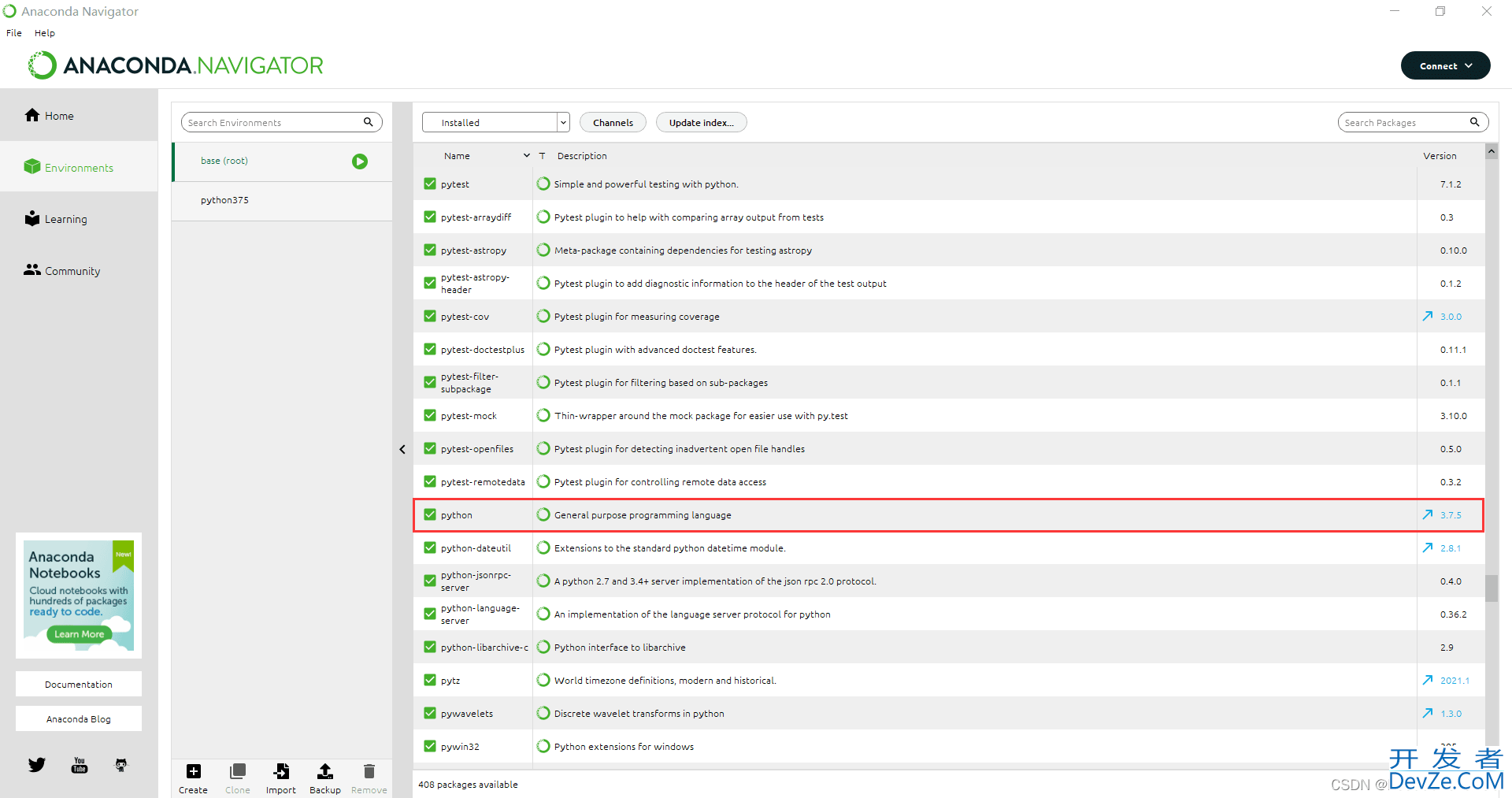Image resolution: width=1512 pixels, height=798 pixels.
Task: Click the Learn More button
Action: [x=79, y=634]
